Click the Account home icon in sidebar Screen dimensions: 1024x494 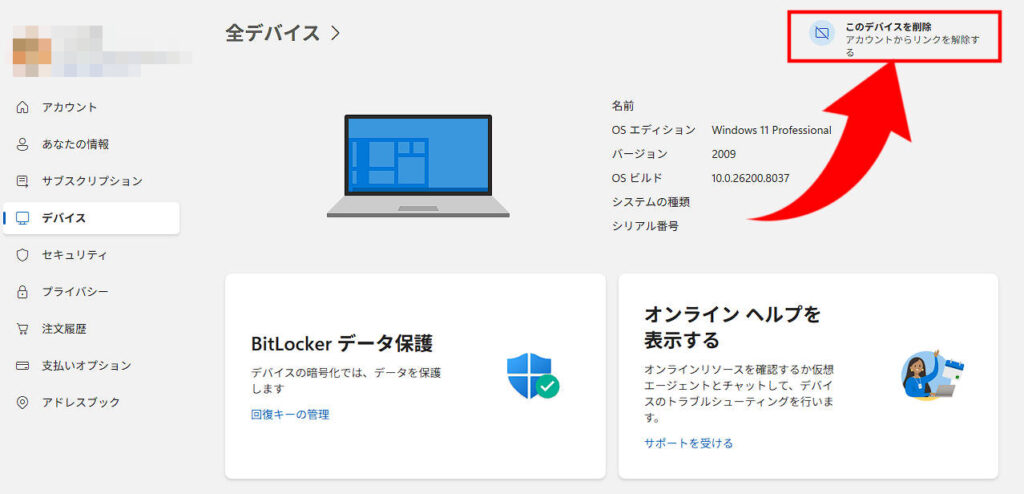23,107
